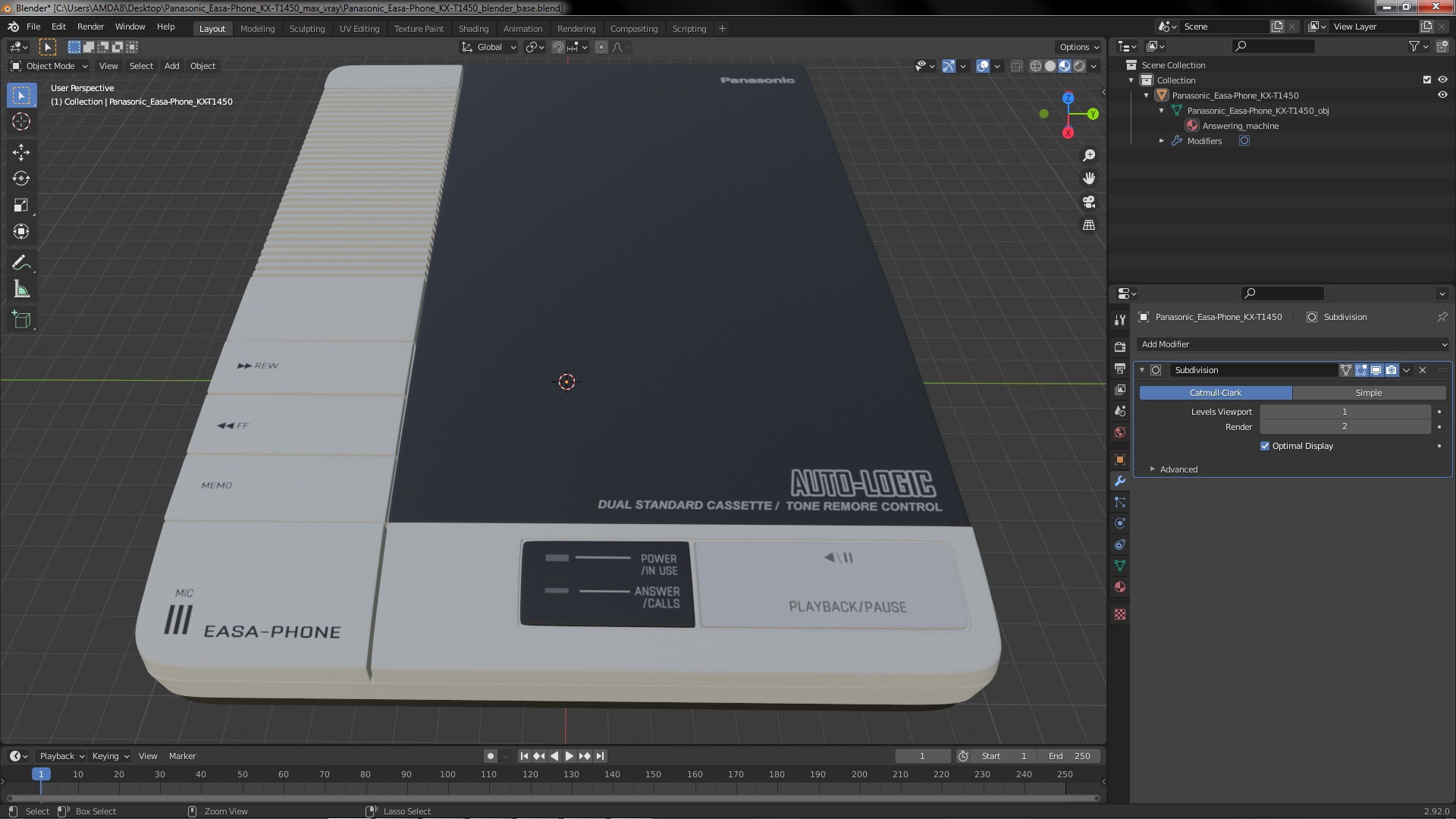The image size is (1456, 819).
Task: Select the Rotate tool
Action: (21, 179)
